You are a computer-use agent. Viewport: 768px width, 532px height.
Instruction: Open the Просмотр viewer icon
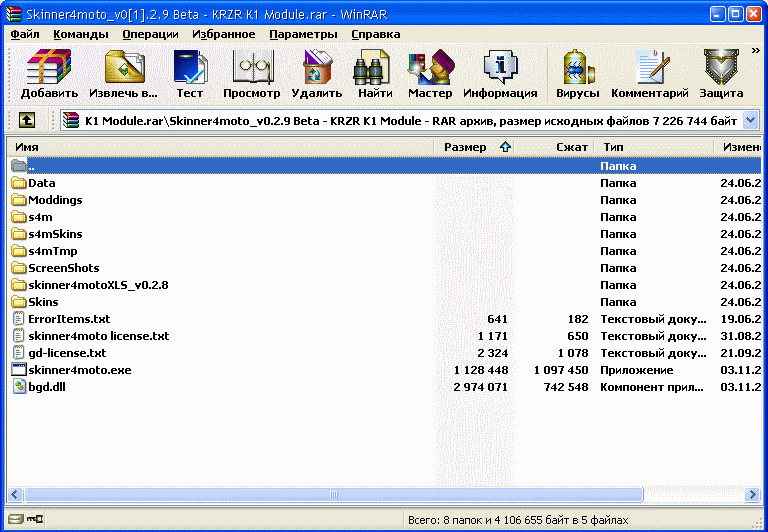pyautogui.click(x=251, y=67)
